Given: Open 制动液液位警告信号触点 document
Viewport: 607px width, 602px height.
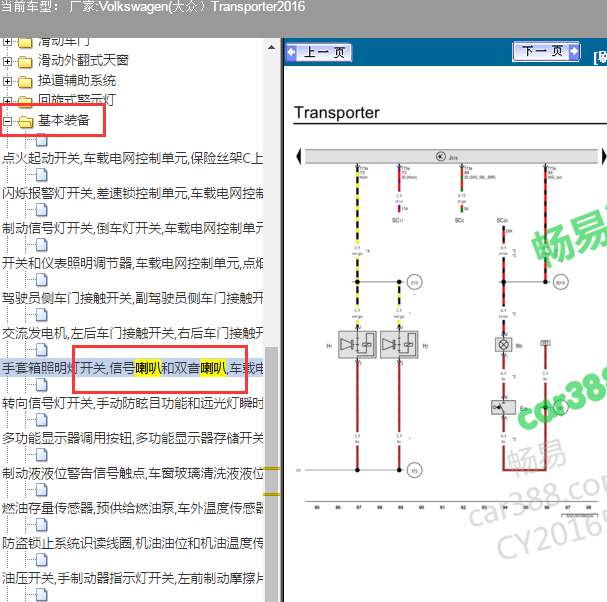Looking at the screenshot, I should (x=132, y=473).
